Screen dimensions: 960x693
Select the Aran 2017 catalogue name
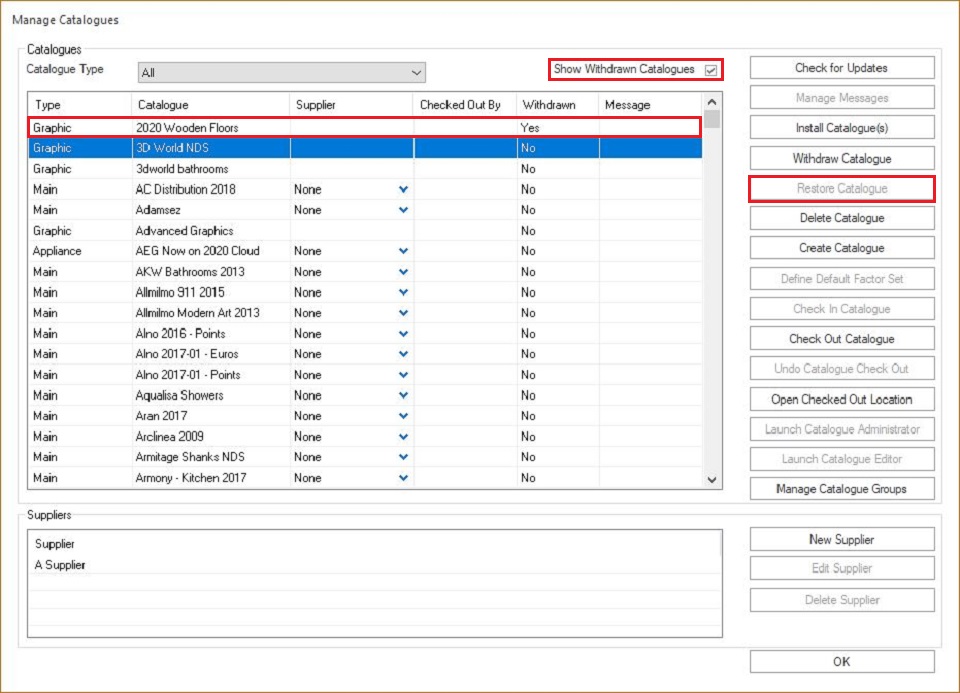coord(161,416)
